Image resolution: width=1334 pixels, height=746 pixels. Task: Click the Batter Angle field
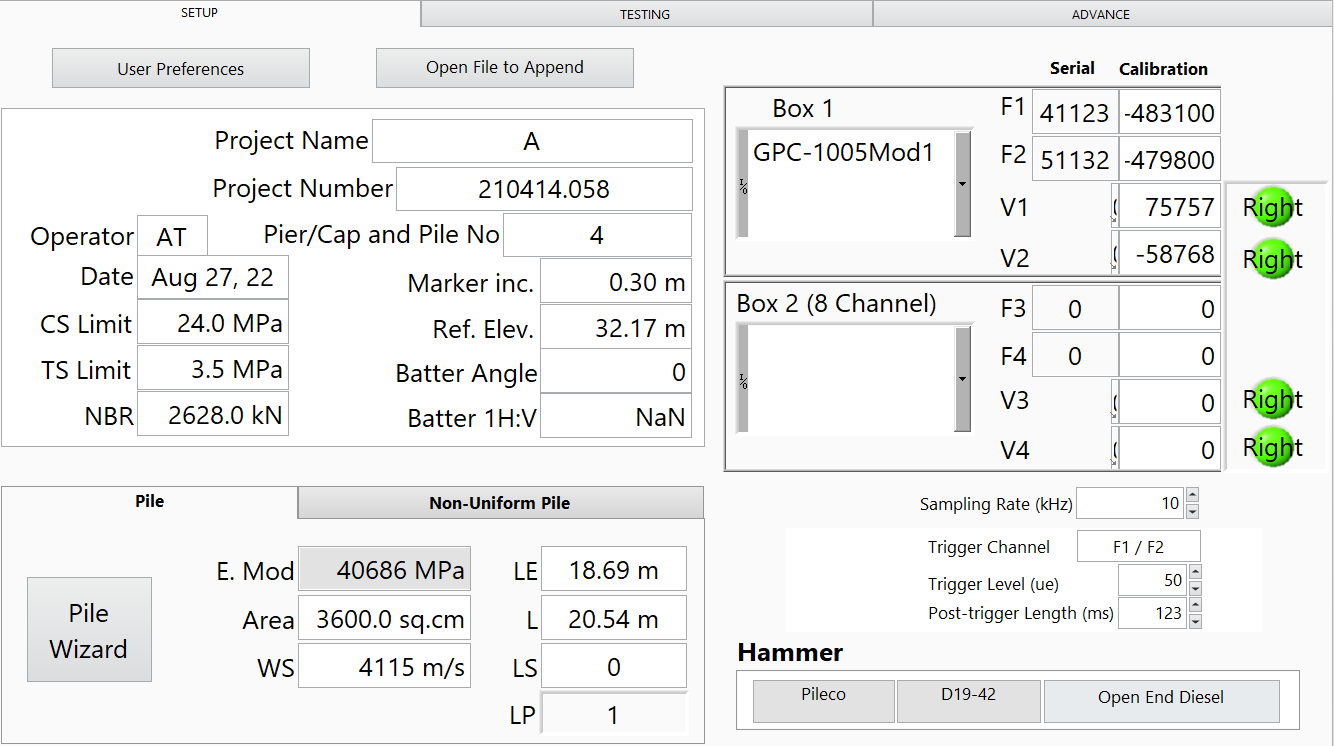(616, 373)
